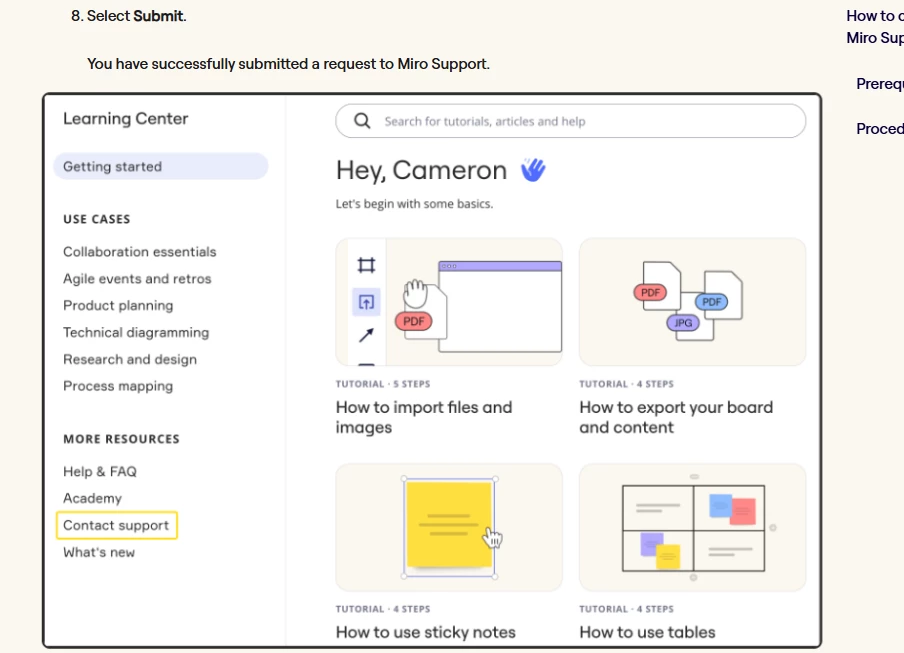Image resolution: width=904 pixels, height=653 pixels.
Task: Click 'How to import files and images' title
Action: (424, 417)
